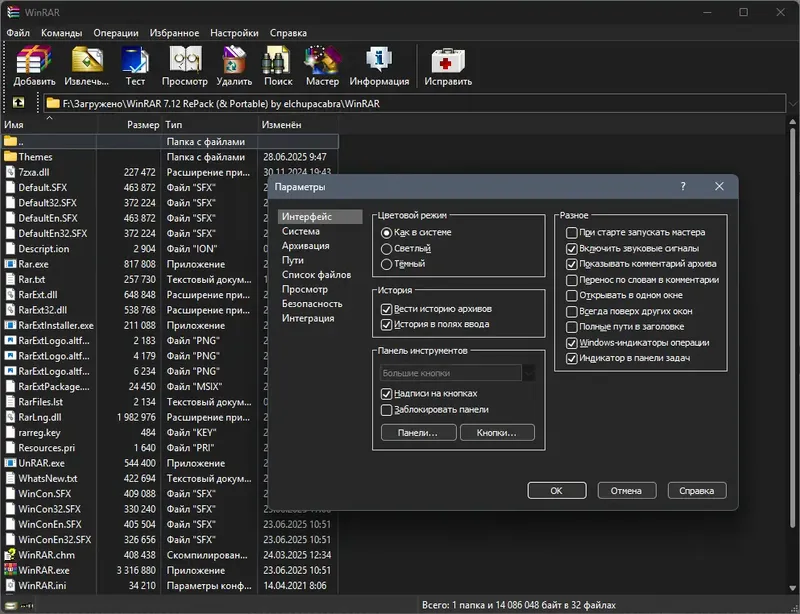This screenshot has width=800, height=614.
Task: Launch the Мастер (Wizard) toolbar icon
Action: pyautogui.click(x=322, y=61)
